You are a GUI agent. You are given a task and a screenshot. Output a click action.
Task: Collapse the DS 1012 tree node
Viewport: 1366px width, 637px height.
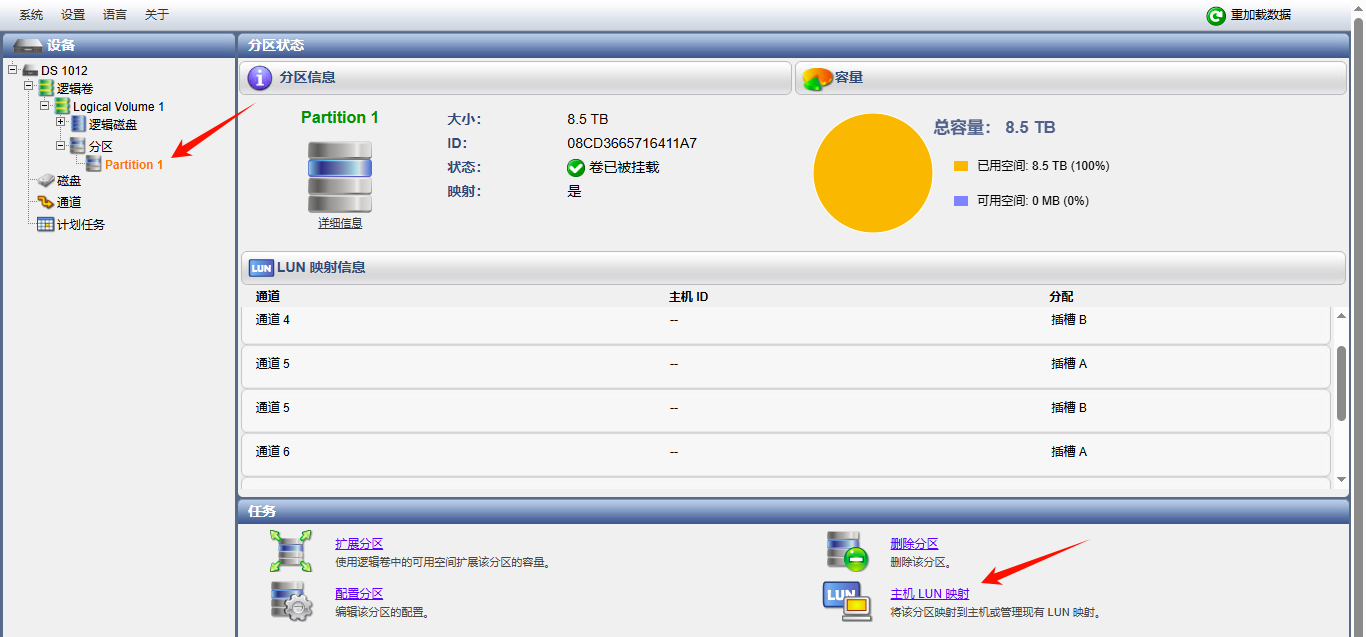12,70
